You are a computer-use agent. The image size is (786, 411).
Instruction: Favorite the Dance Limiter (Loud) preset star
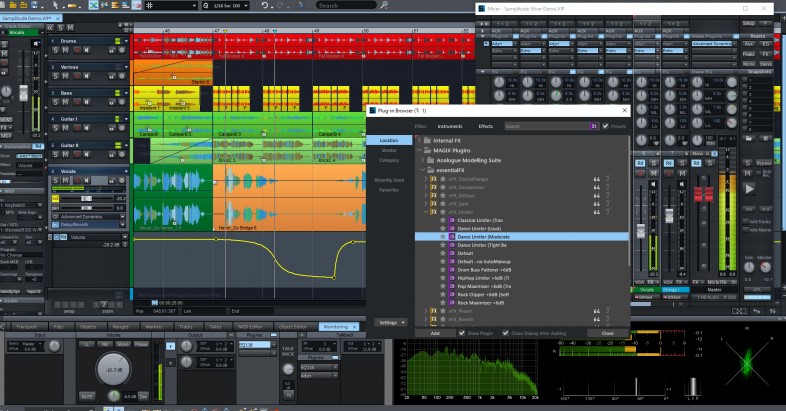click(x=443, y=228)
